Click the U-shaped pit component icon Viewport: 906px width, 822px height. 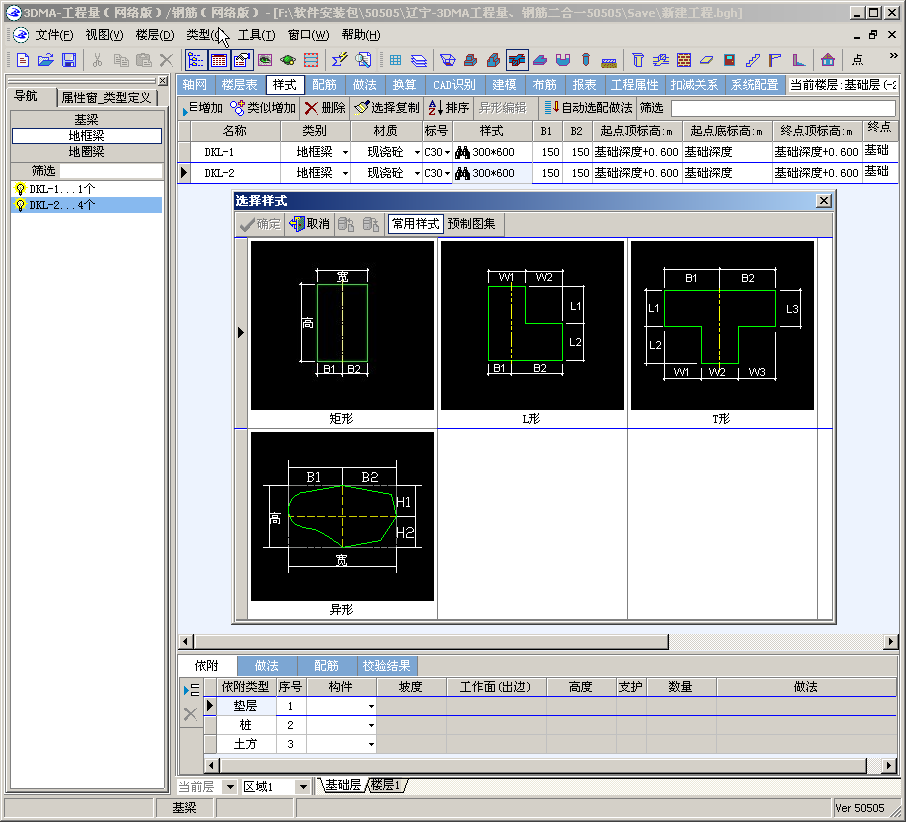(x=563, y=60)
